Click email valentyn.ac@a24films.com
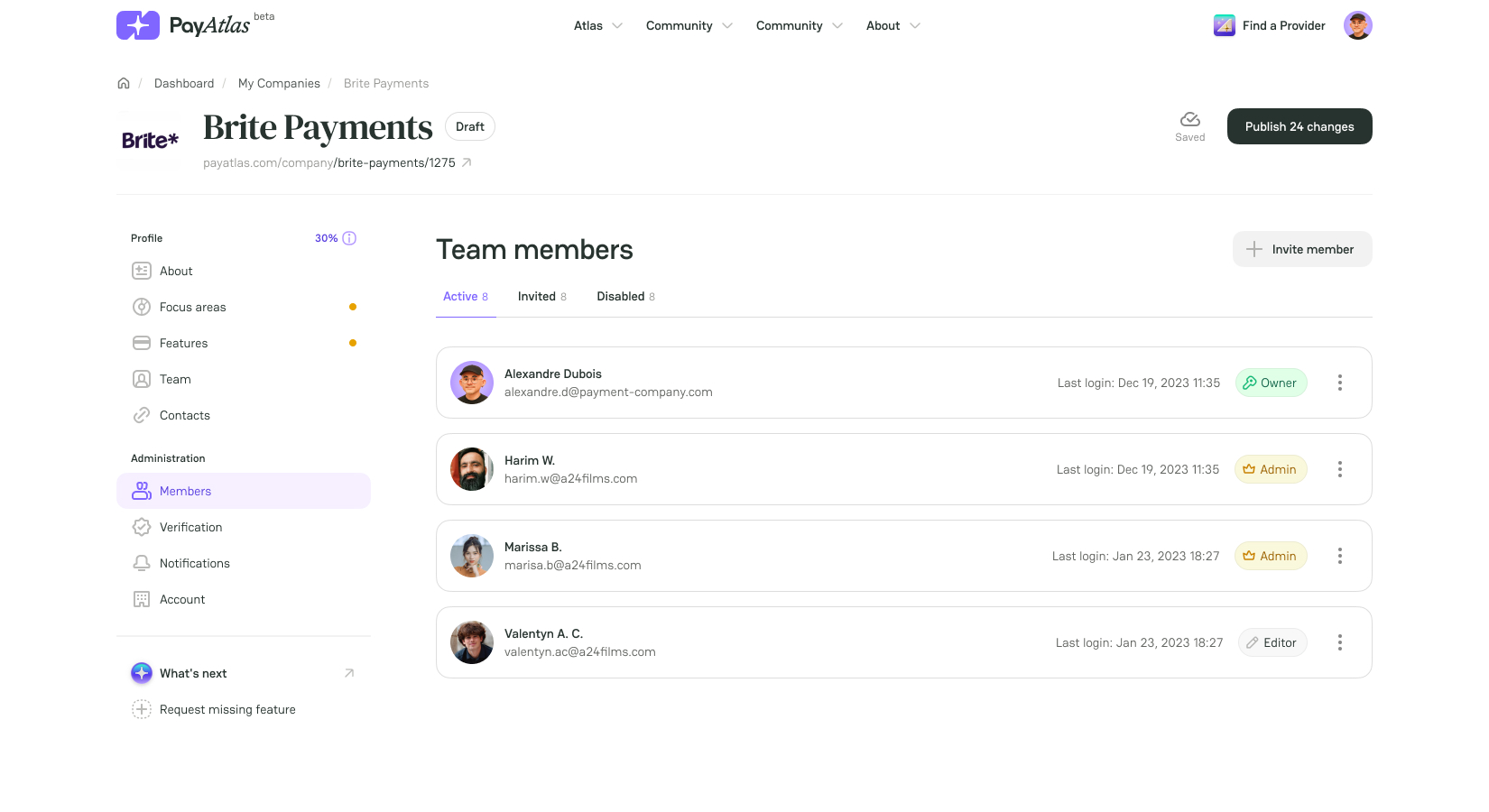Screen dimensions: 1489x812 click(580, 651)
